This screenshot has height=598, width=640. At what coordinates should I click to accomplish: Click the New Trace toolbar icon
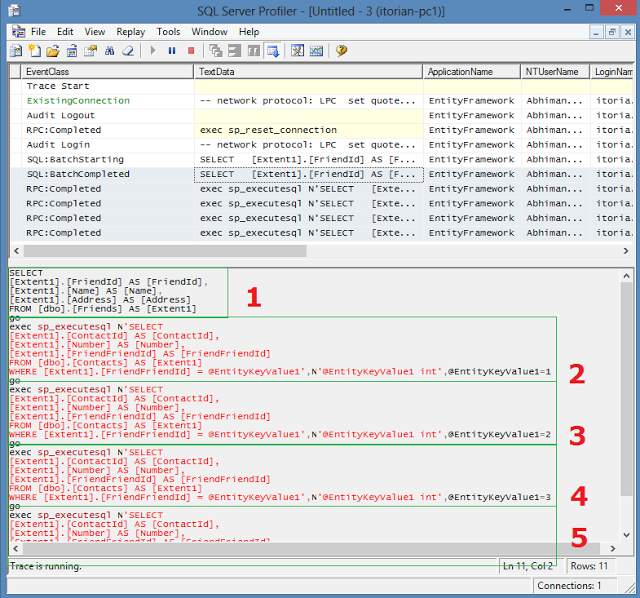16,50
